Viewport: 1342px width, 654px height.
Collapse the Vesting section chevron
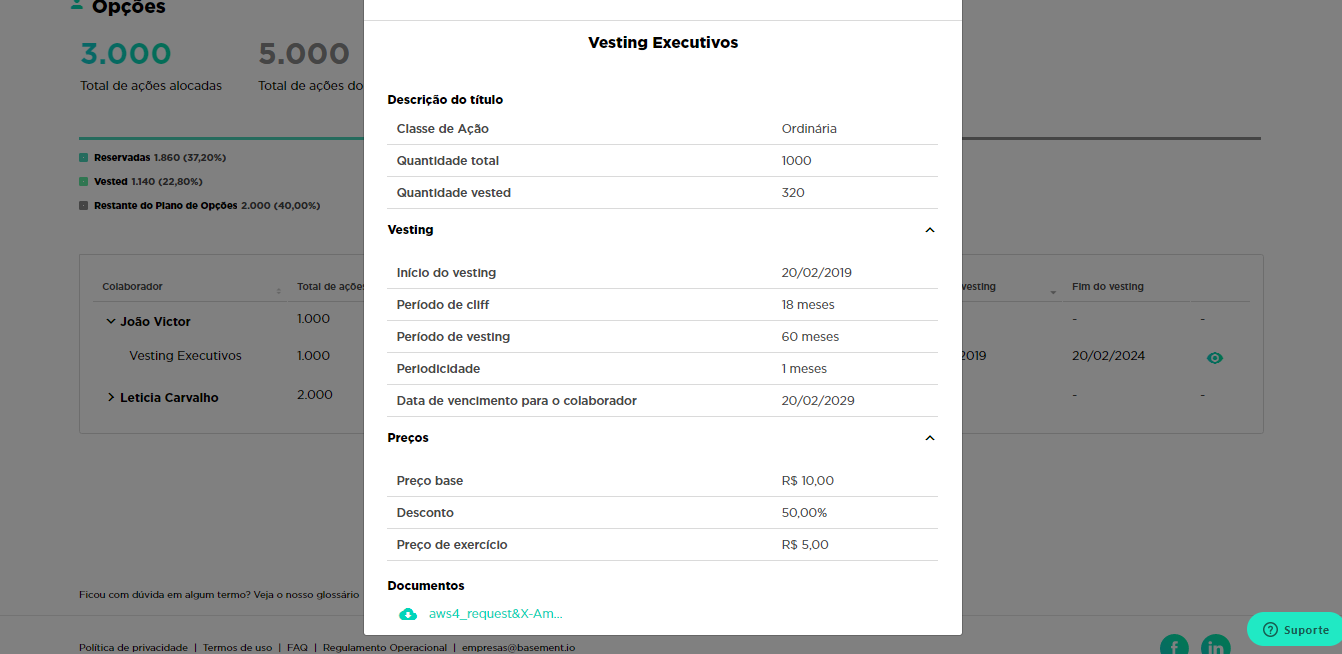(929, 230)
